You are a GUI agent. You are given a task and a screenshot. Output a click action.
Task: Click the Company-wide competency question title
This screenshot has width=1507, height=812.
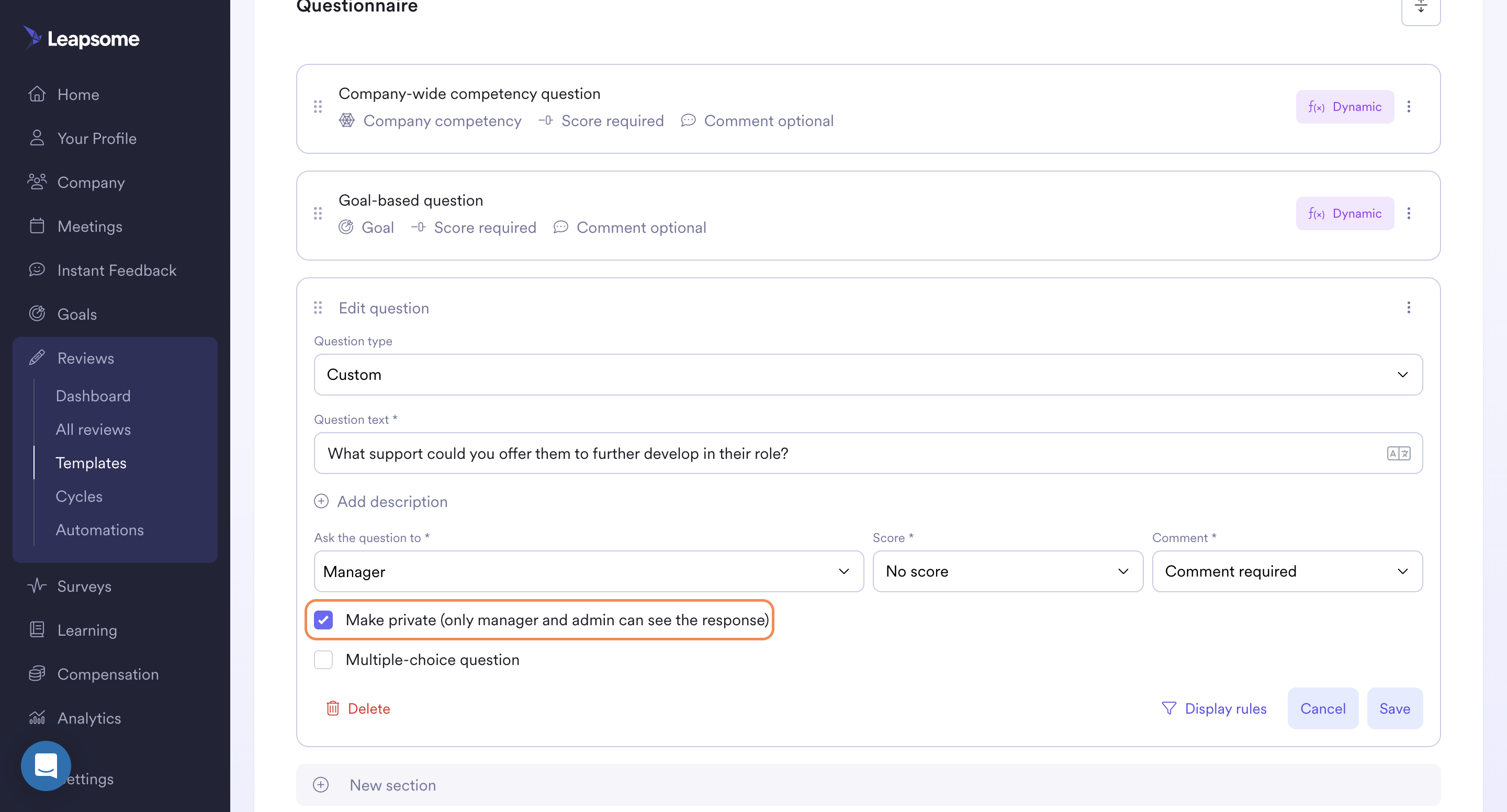tap(469, 94)
